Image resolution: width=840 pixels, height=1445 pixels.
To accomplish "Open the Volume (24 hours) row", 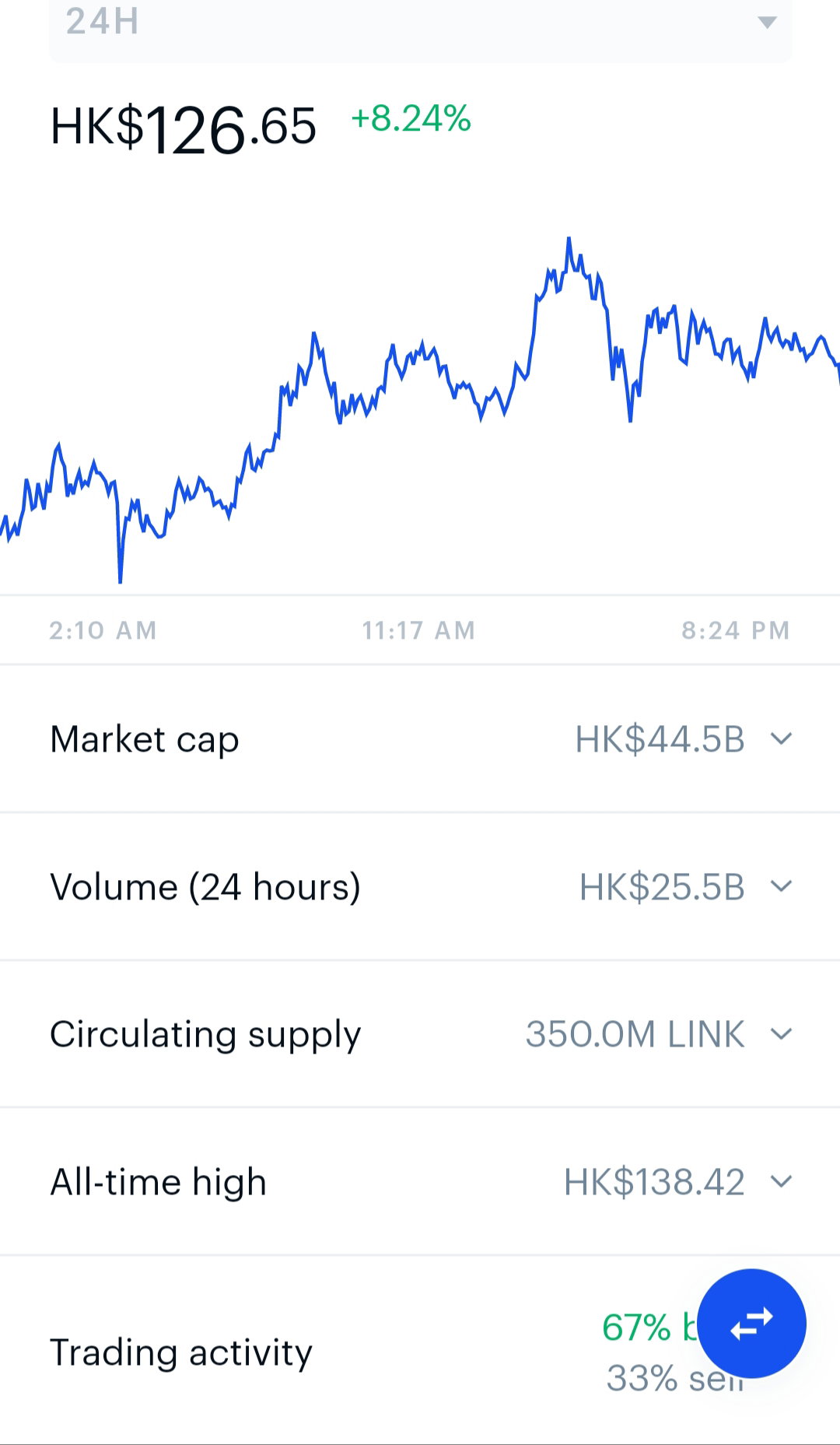I will point(420,886).
